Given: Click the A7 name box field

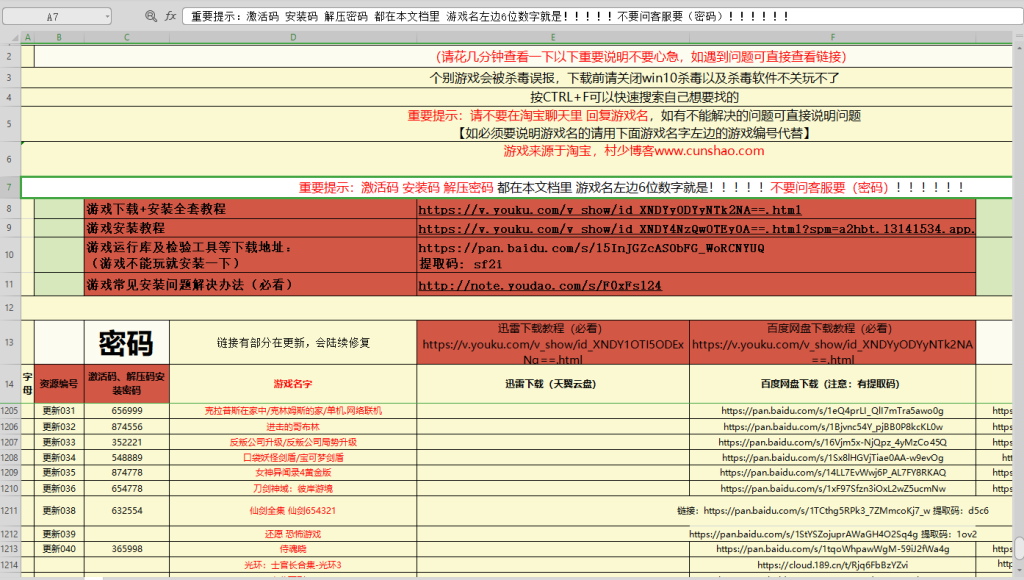Looking at the screenshot, I should [57, 16].
